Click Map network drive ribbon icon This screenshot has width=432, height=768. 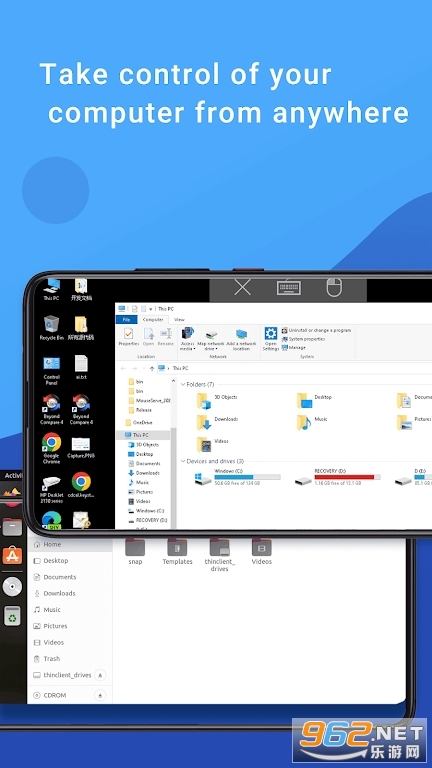[211, 339]
